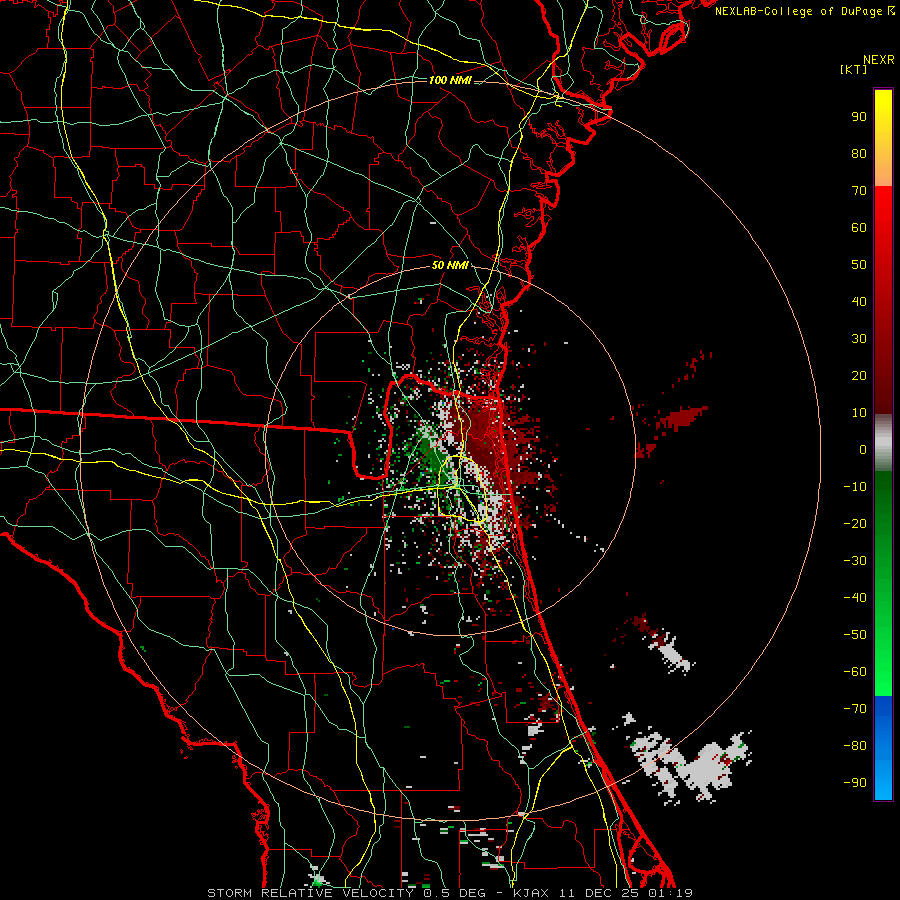Click the NEXLAB-College of DuPage header text

(804, 11)
